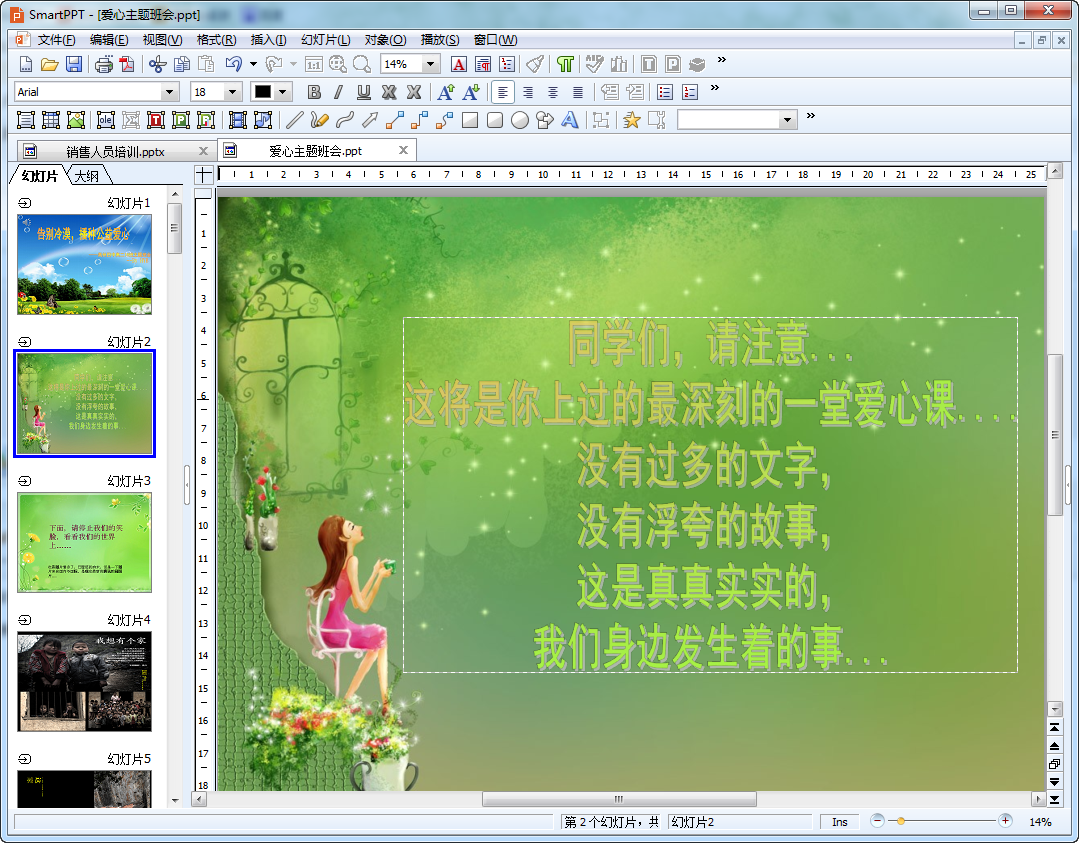Open the 插入(I) menu
The width and height of the screenshot is (1079, 843).
(268, 40)
